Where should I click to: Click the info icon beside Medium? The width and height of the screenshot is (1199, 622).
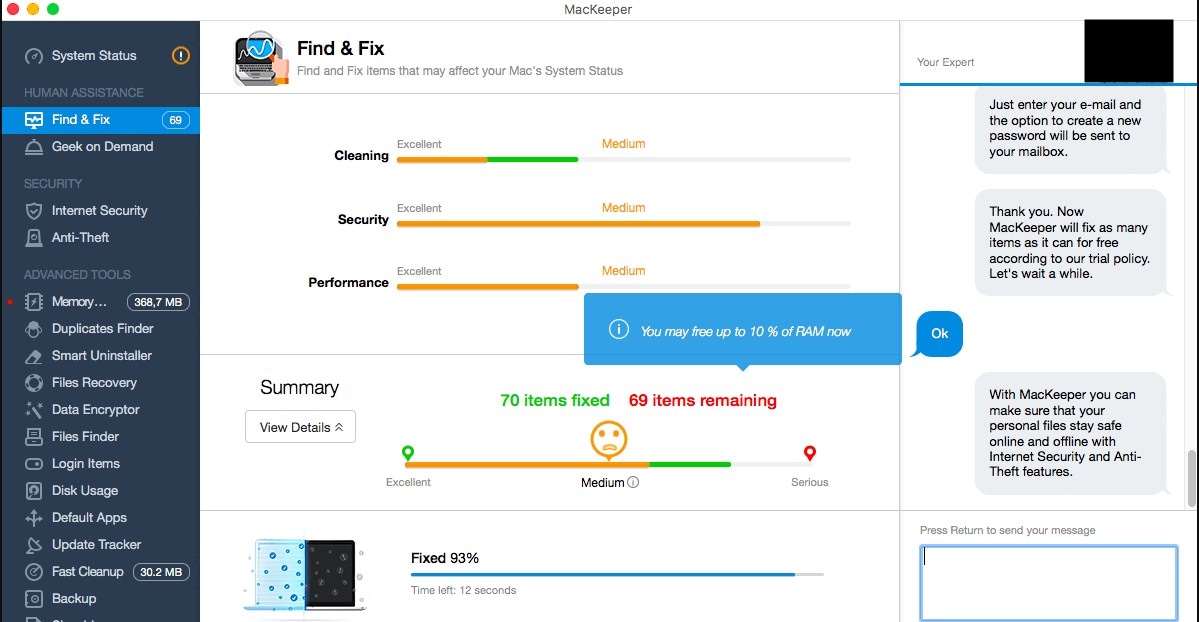[x=633, y=483]
